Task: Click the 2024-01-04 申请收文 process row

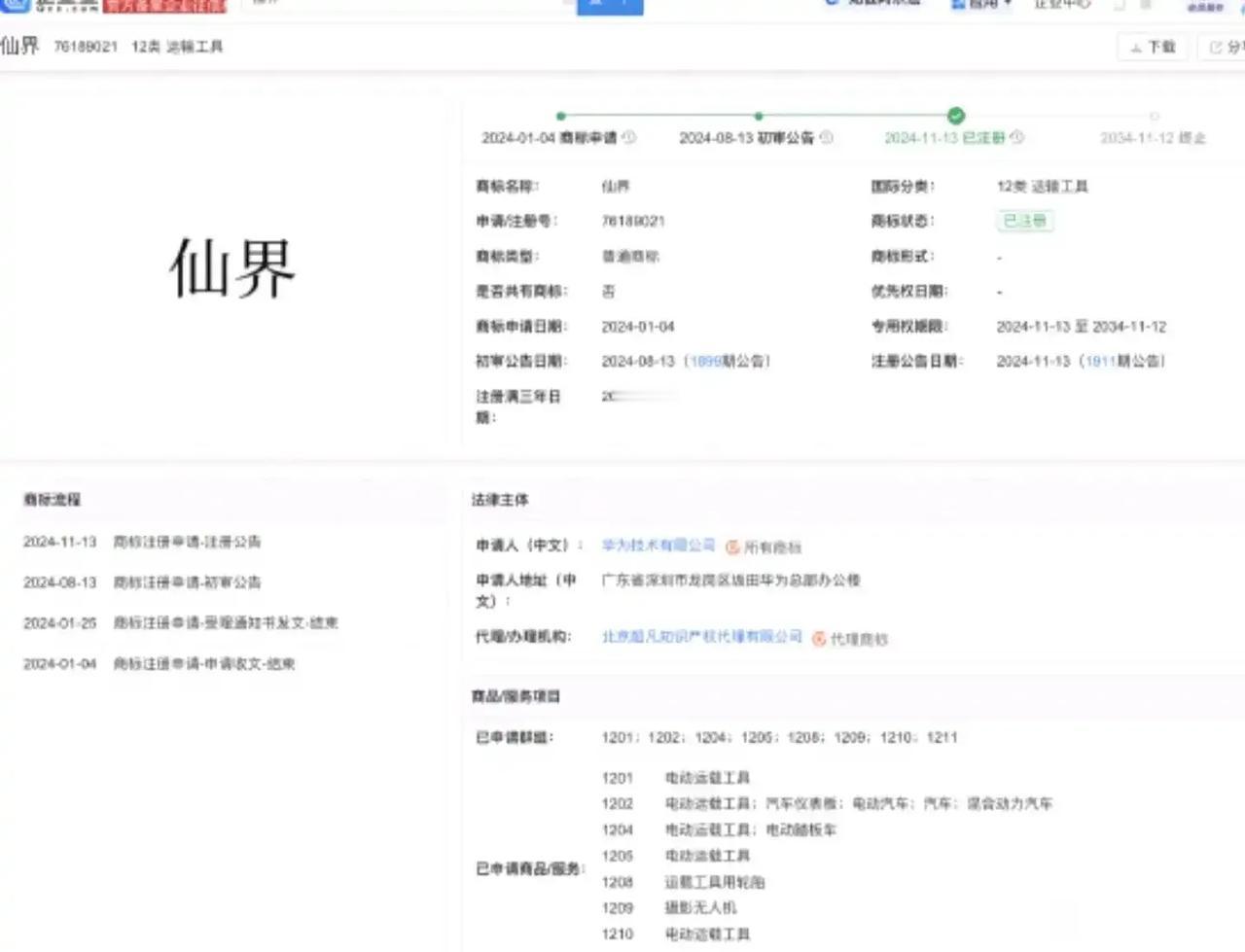Action: (160, 664)
